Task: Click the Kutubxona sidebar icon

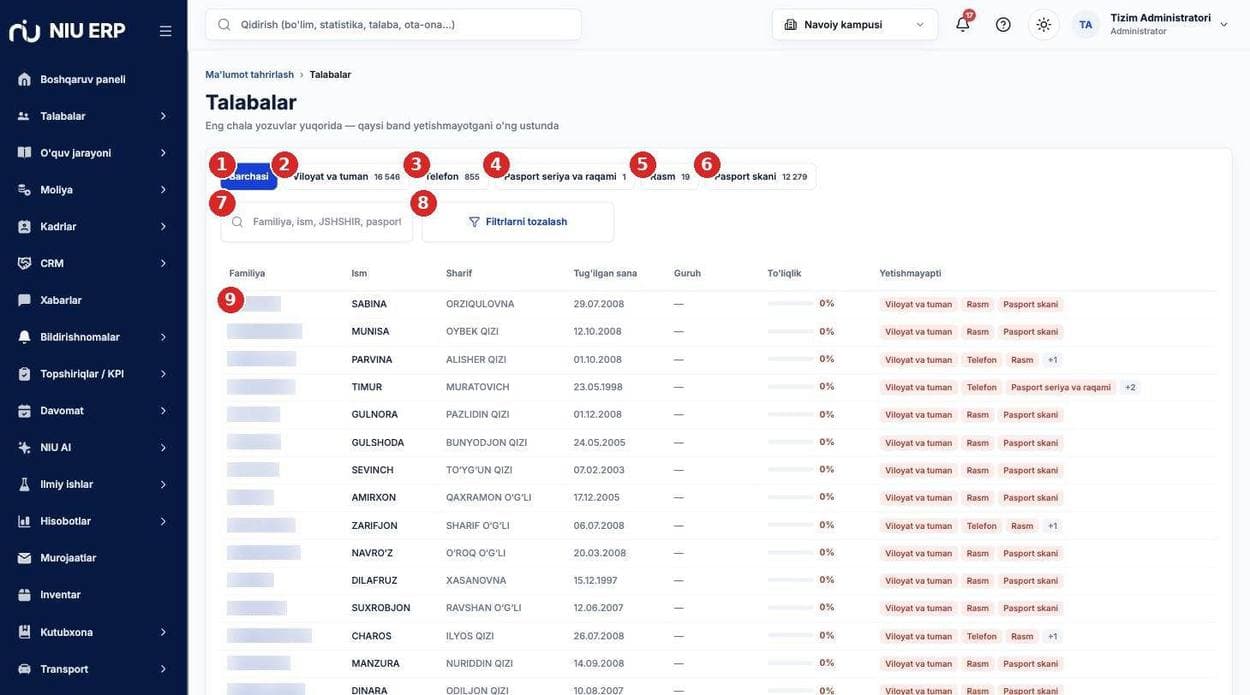Action: click(x=24, y=632)
